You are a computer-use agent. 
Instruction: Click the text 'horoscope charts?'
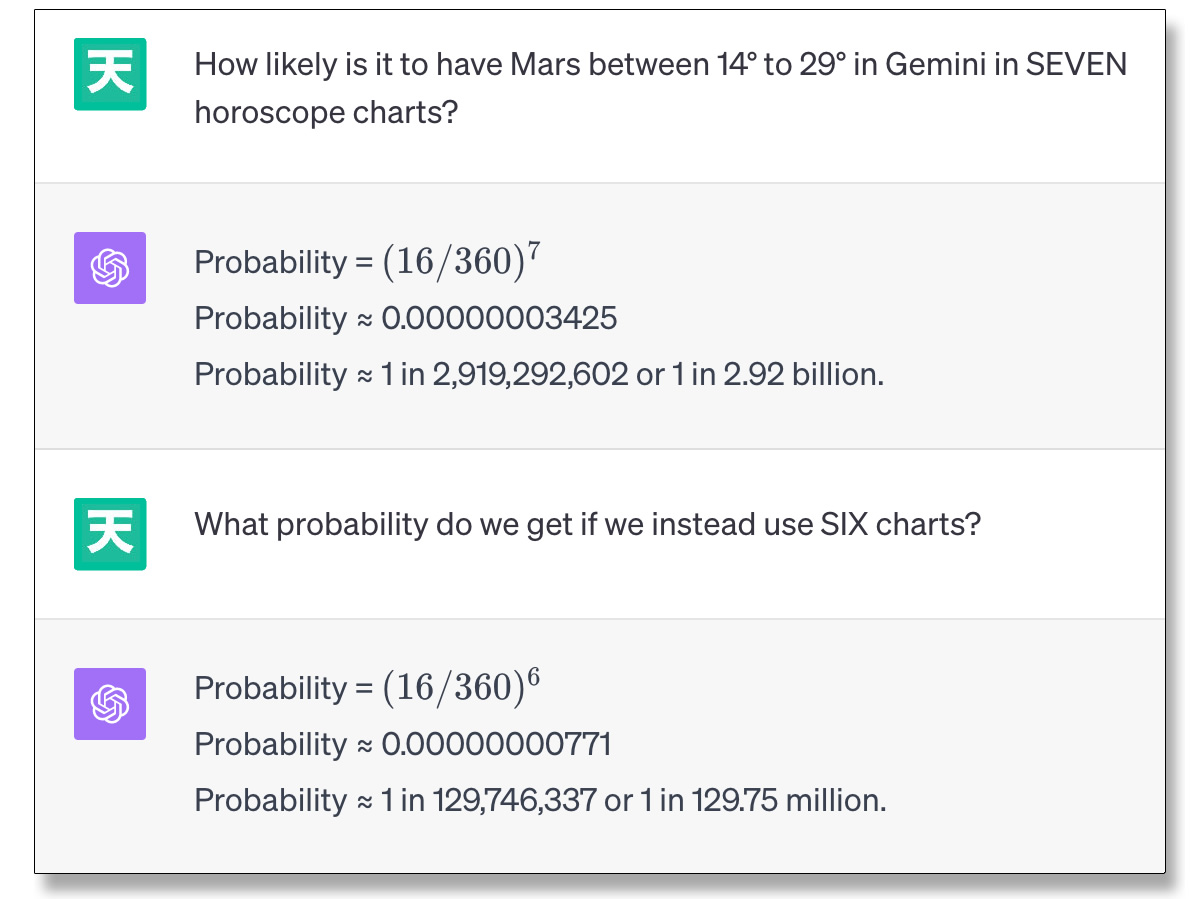pos(326,112)
